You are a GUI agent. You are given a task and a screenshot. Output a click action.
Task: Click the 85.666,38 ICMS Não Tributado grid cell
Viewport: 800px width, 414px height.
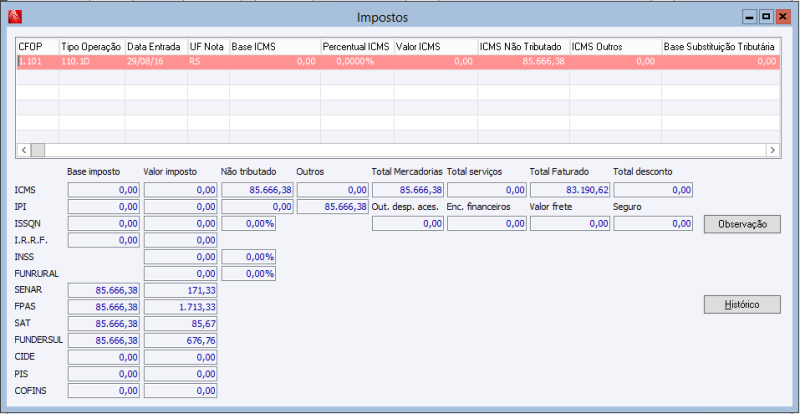click(523, 61)
